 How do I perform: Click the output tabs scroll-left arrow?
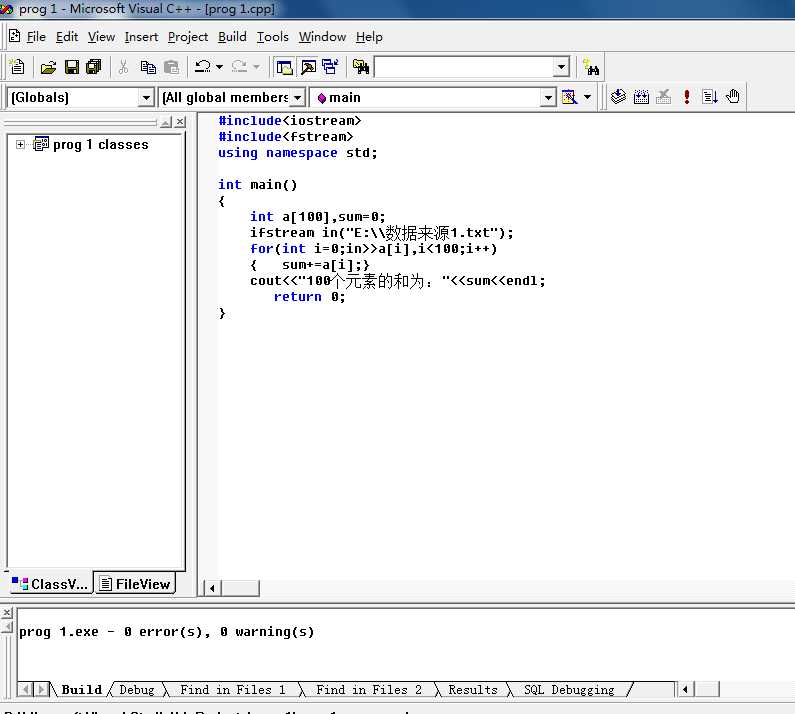click(25, 689)
